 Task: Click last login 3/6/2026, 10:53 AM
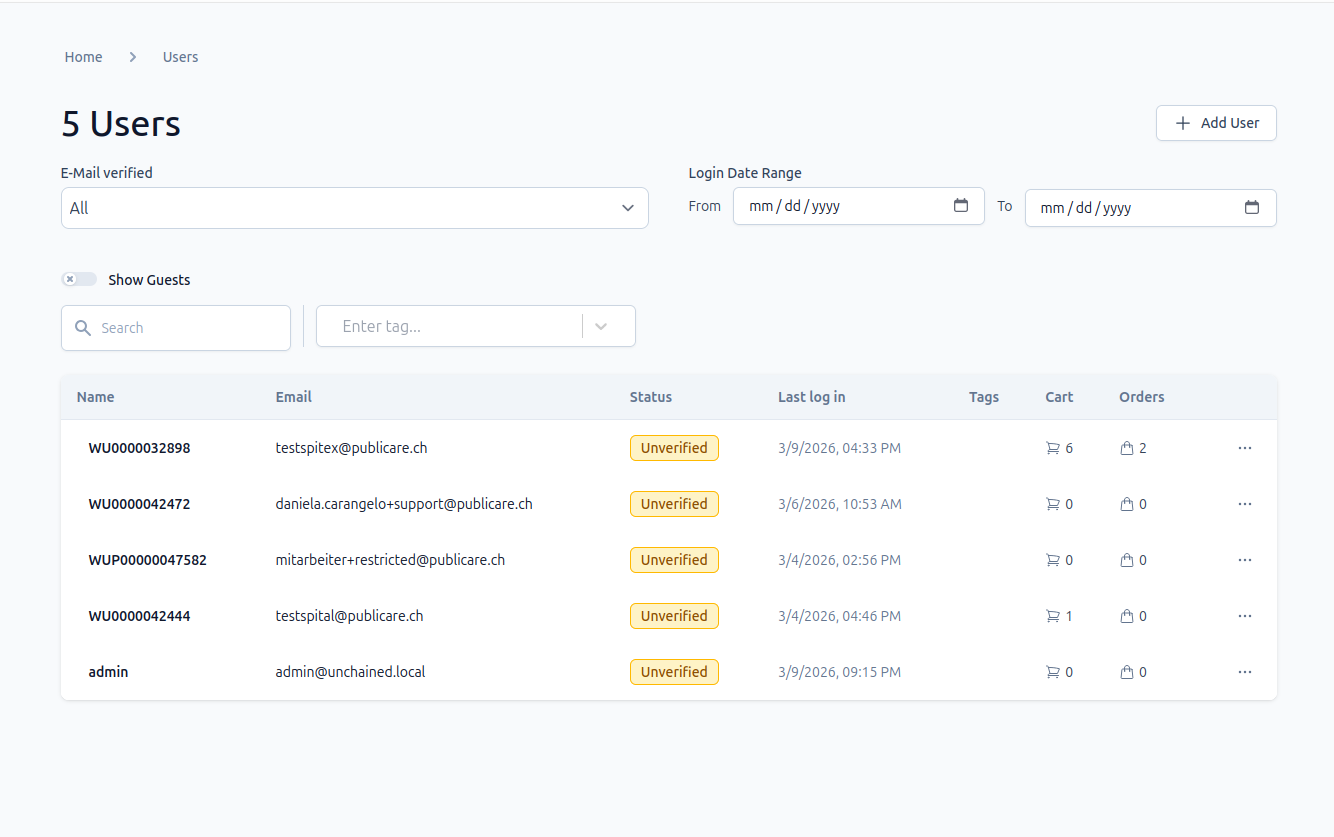pos(840,504)
